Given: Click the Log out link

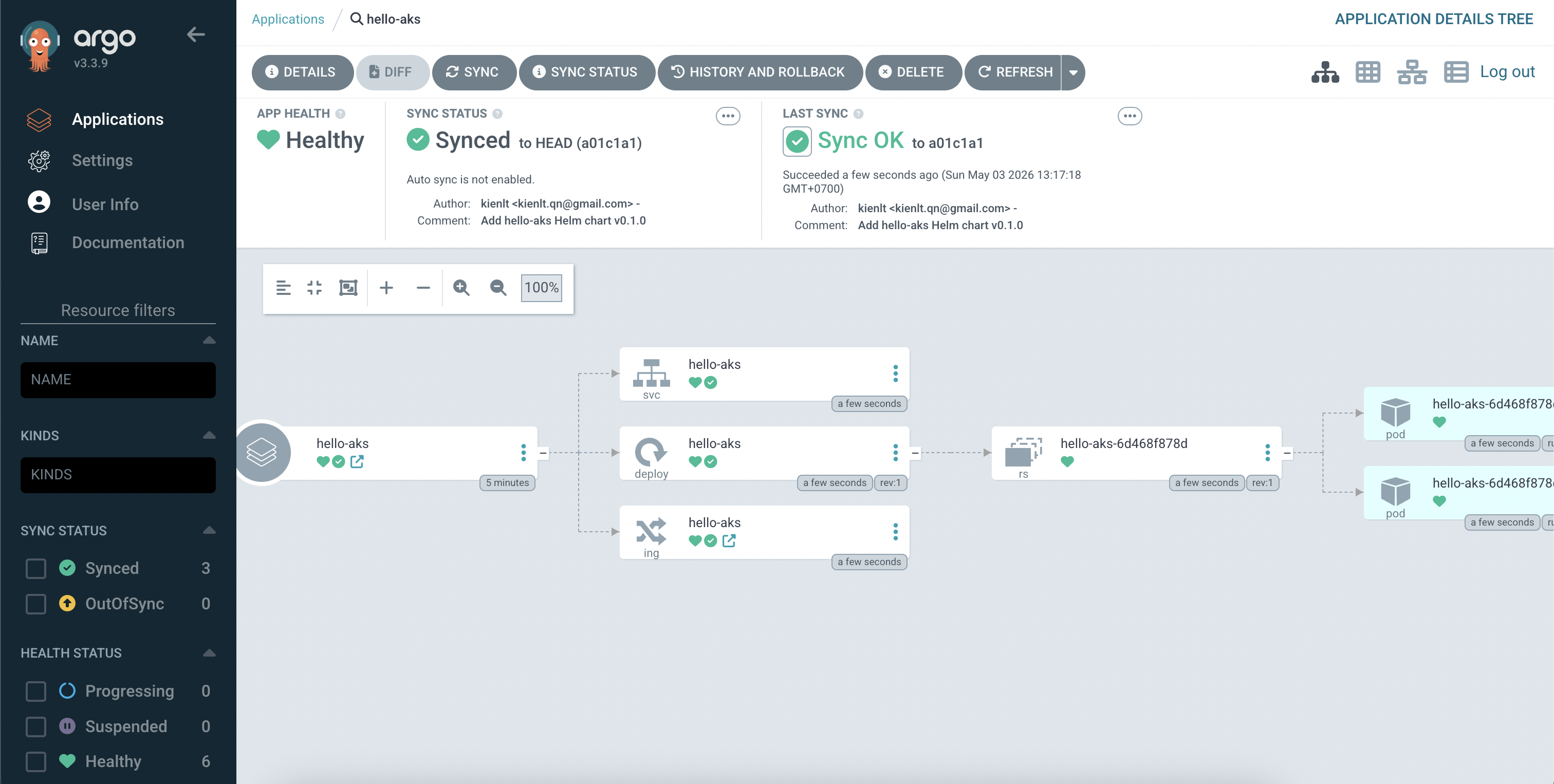Looking at the screenshot, I should [1507, 72].
